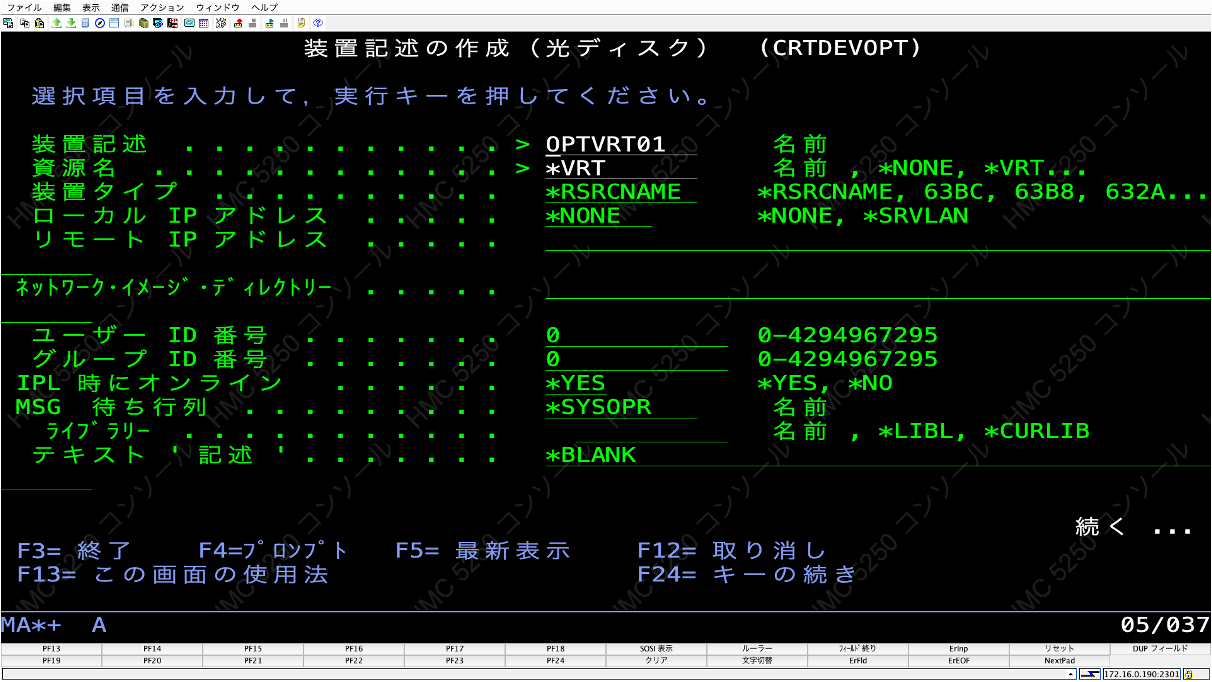Click the DUP フィールド keypad button
Screen dimensions: 1212x682
pos(1160,649)
